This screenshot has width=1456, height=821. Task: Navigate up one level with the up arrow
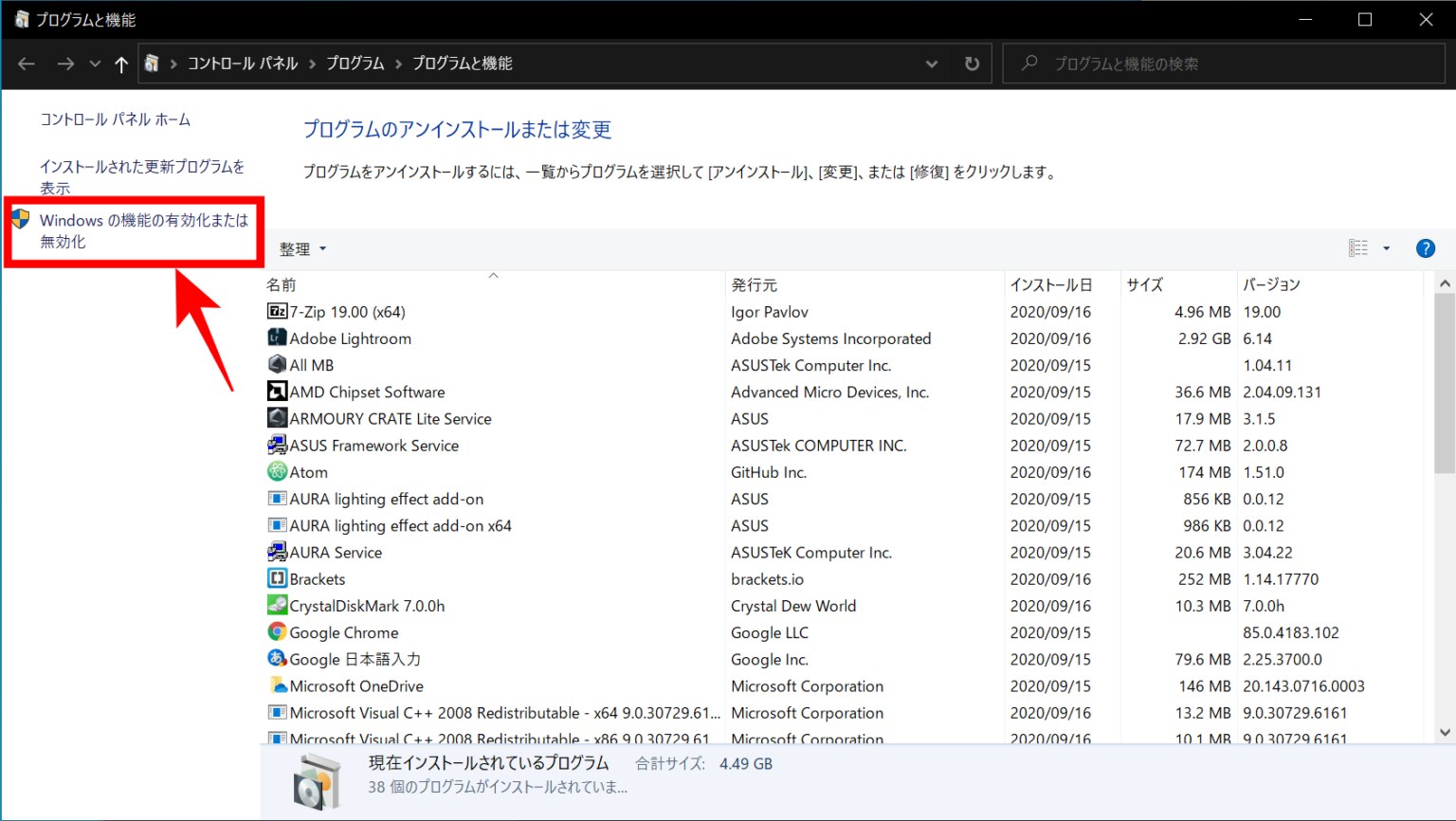(119, 63)
